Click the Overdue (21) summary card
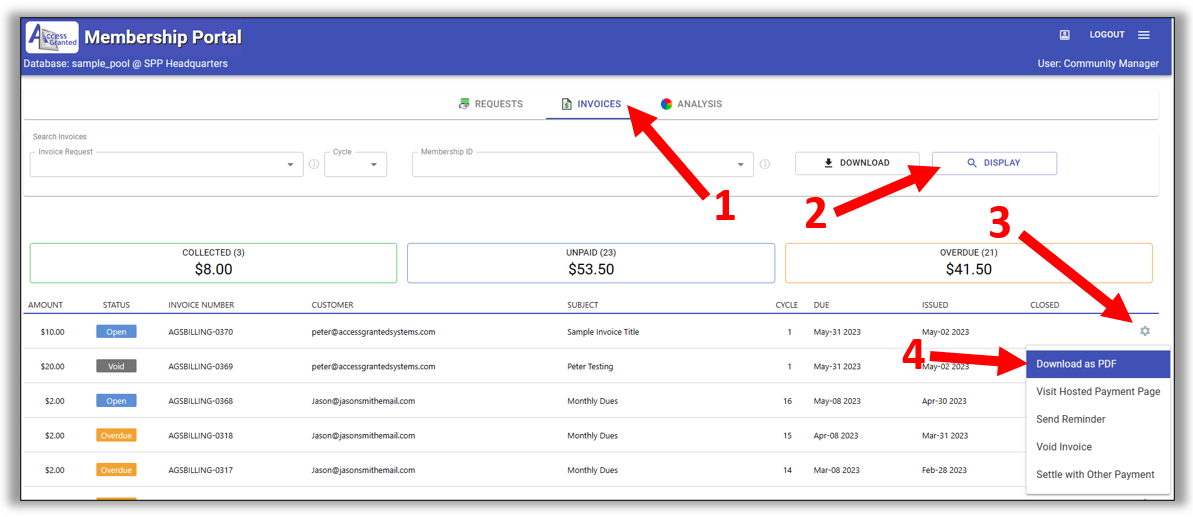Image resolution: width=1193 pixels, height=517 pixels. [x=968, y=262]
